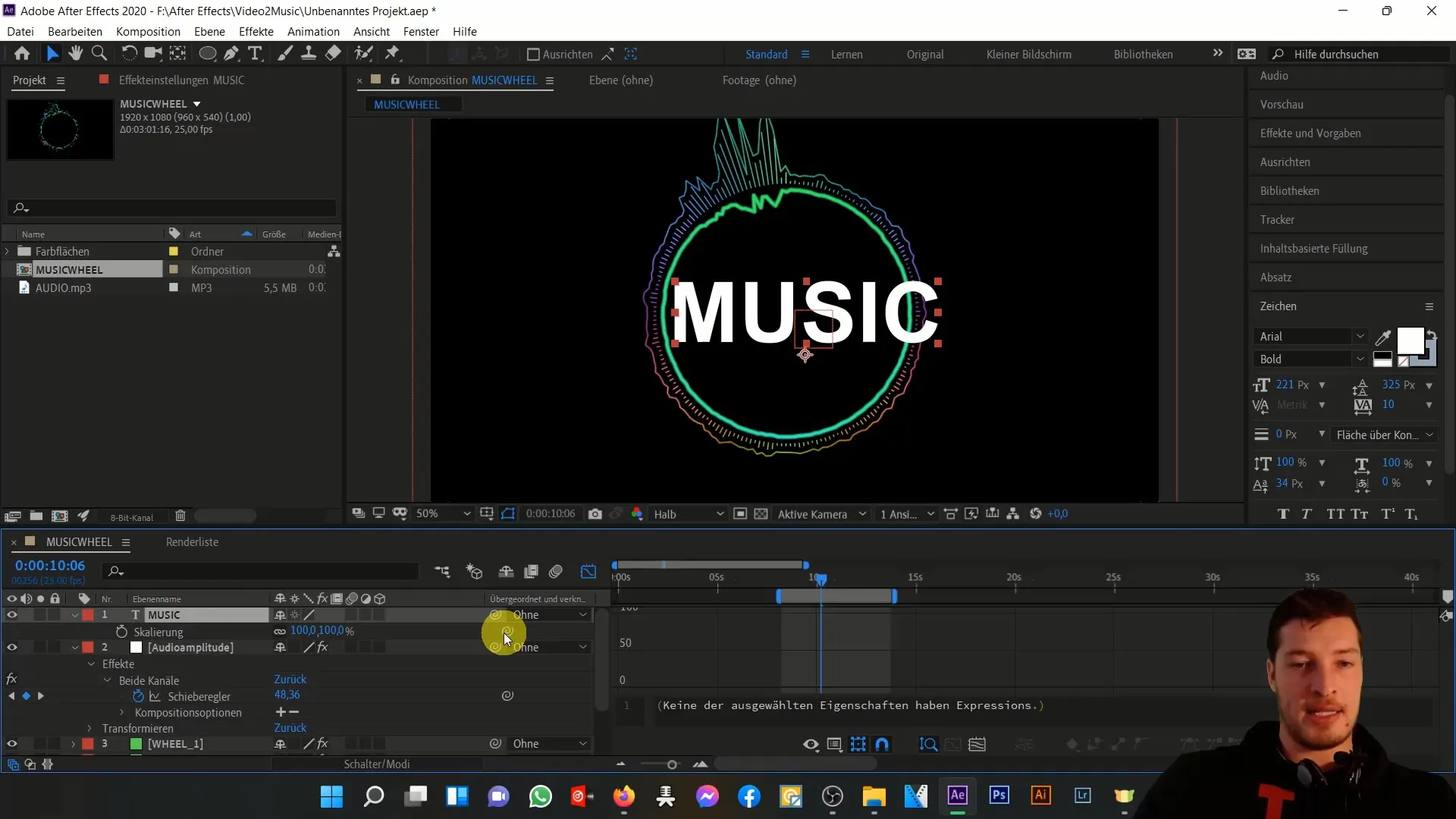The height and width of the screenshot is (819, 1456).
Task: Open the Komposition menu
Action: click(x=148, y=32)
